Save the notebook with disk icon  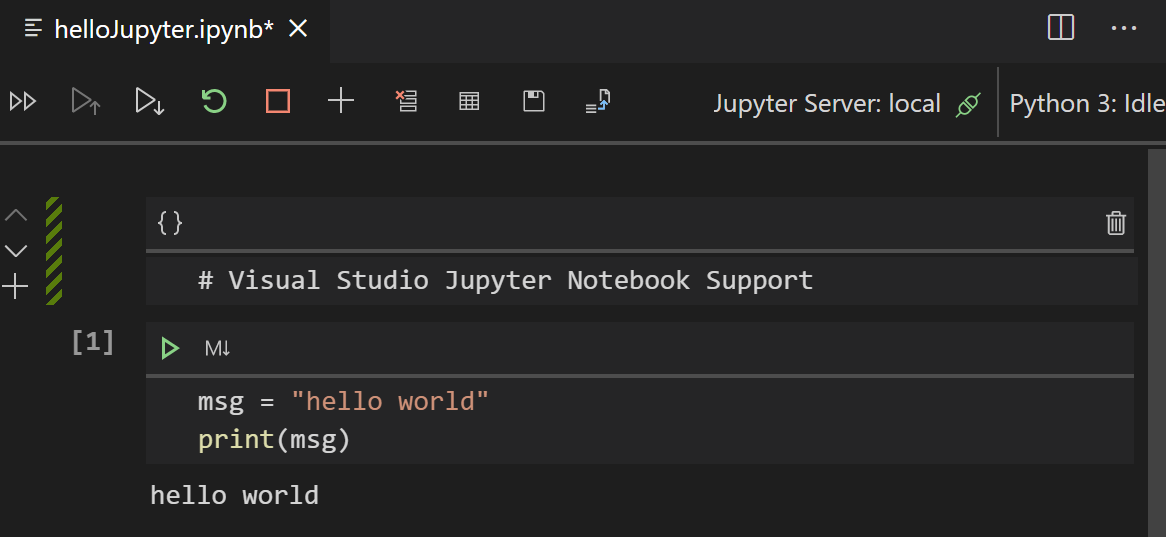(x=534, y=101)
